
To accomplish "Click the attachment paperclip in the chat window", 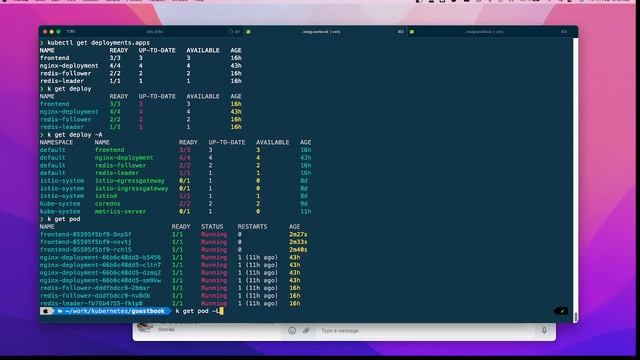I will coord(306,331).
